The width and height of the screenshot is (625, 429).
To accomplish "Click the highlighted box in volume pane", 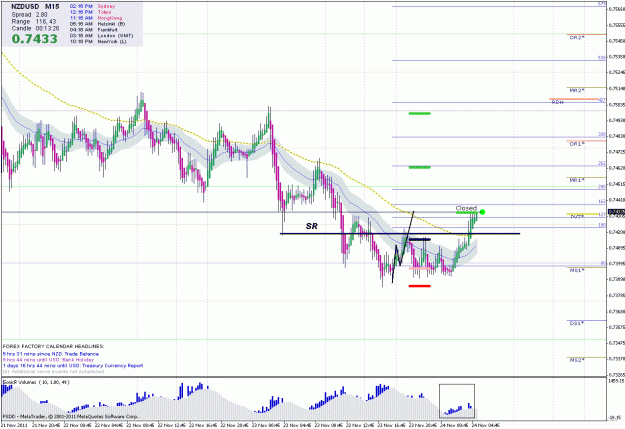I will [457, 401].
